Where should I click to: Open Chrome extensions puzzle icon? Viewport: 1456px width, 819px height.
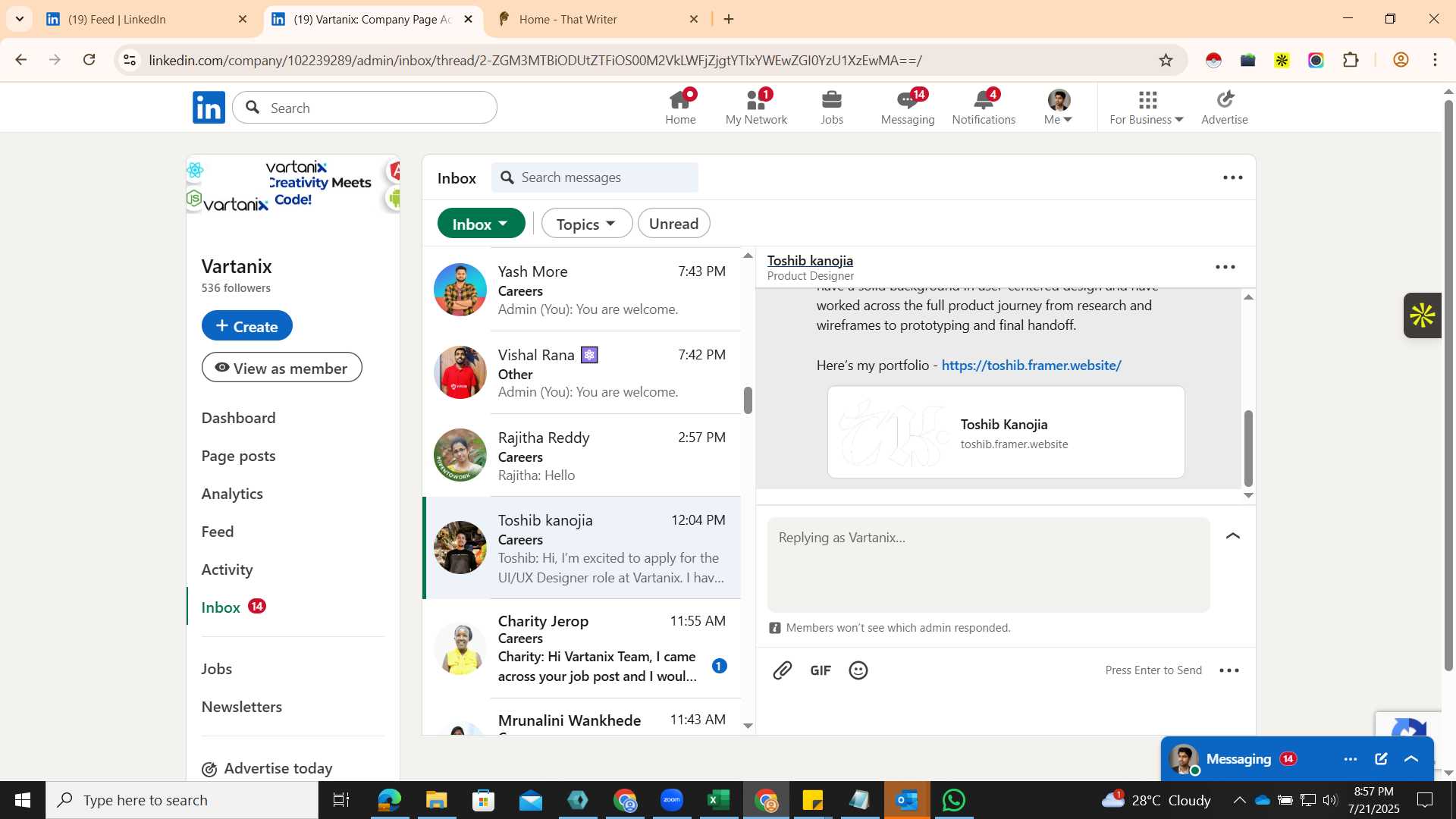(x=1351, y=60)
